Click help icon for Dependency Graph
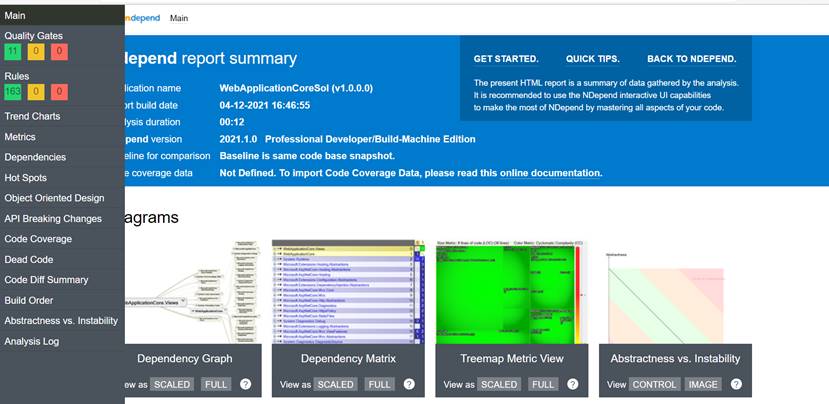829x404 pixels. point(245,384)
